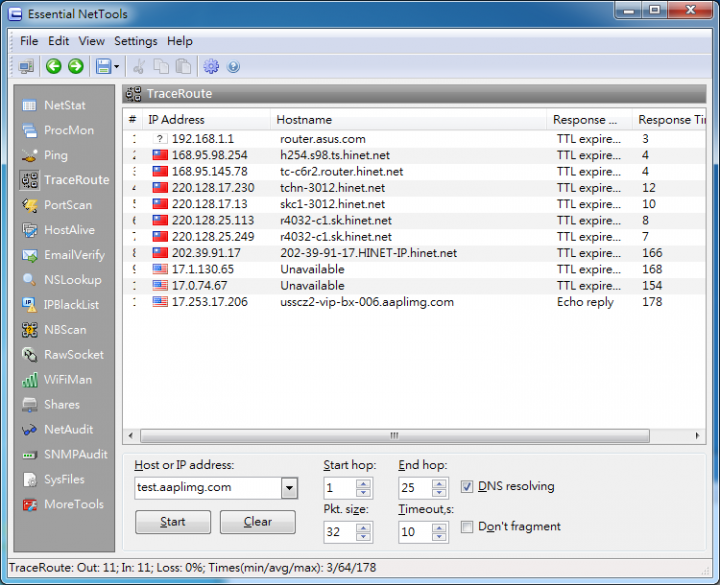Click the Cut scissors toolbar icon
The width and height of the screenshot is (720, 585).
tap(139, 67)
